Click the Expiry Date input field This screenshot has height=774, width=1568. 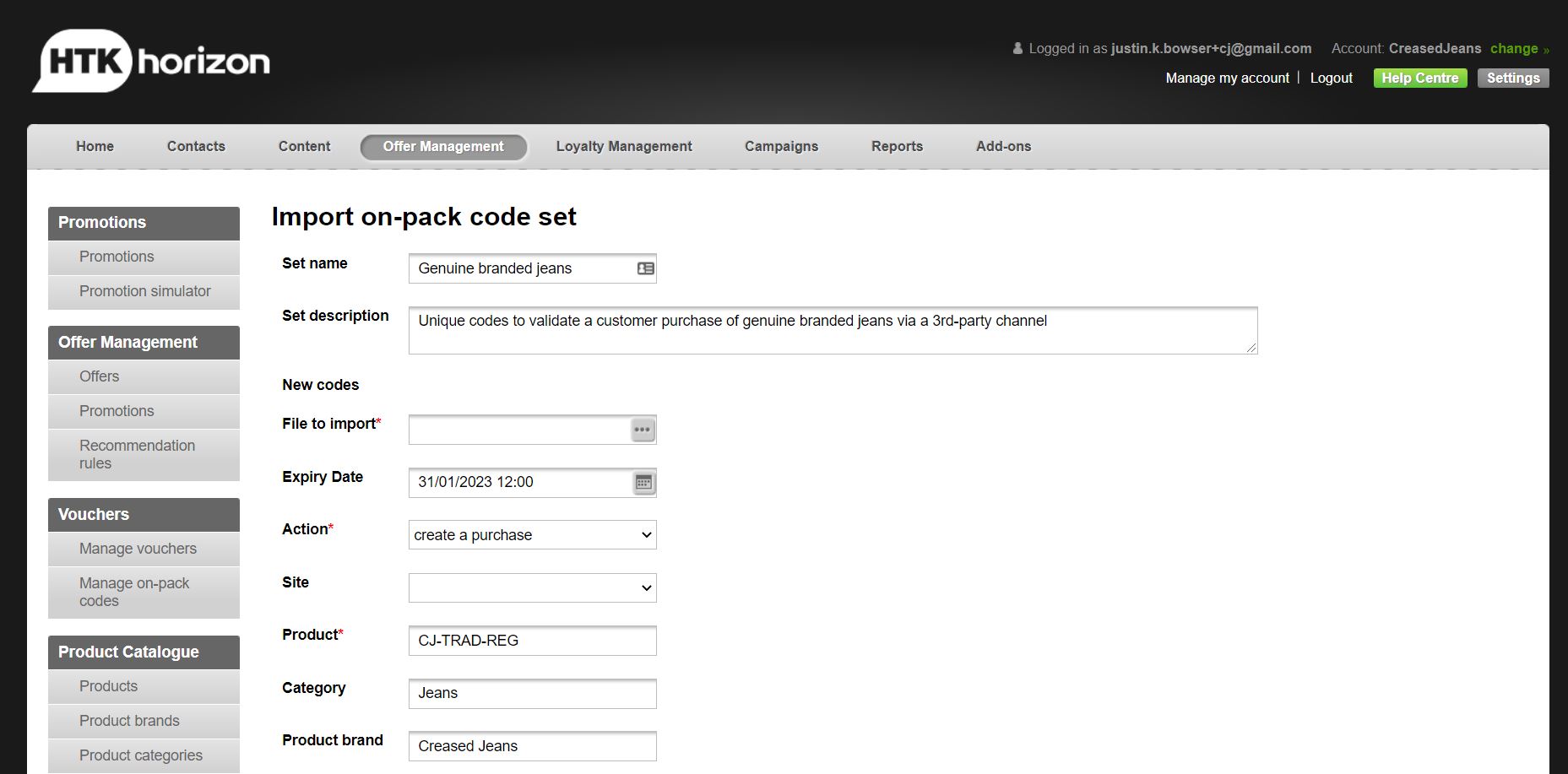pyautogui.click(x=532, y=483)
